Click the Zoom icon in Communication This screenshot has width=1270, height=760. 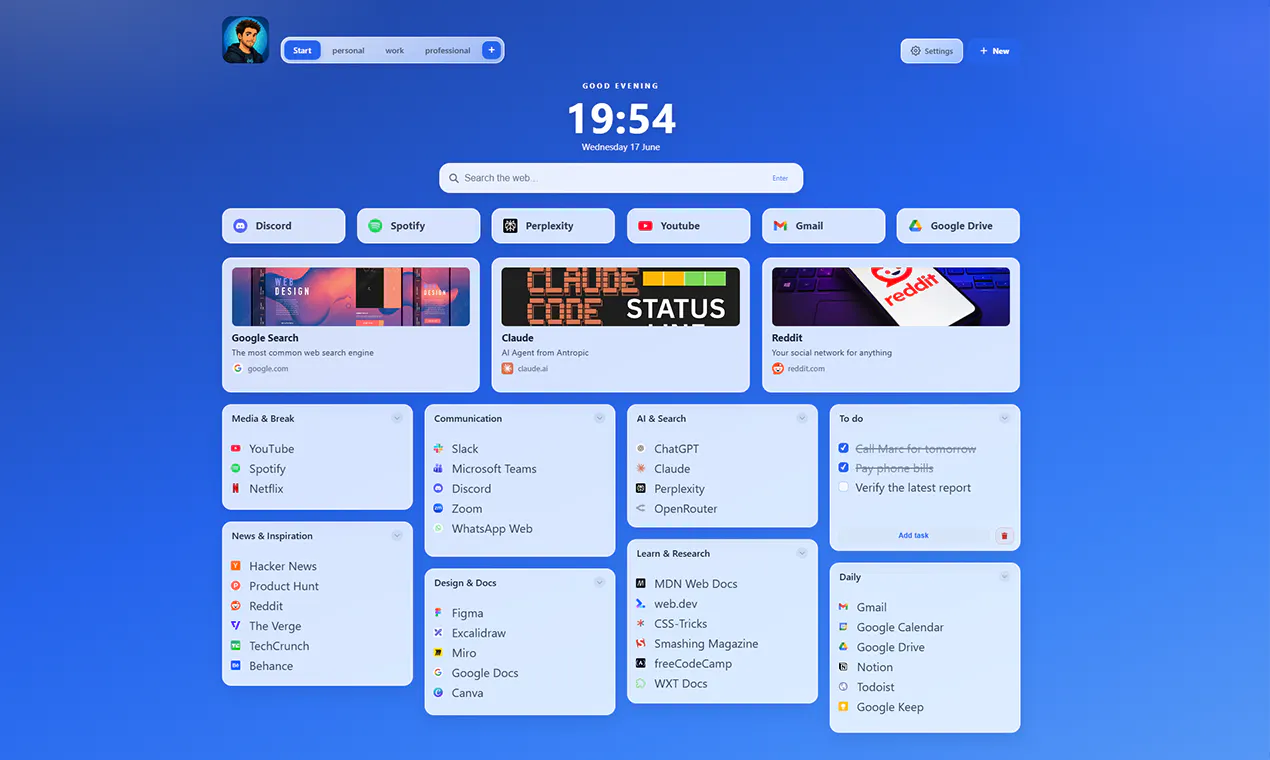click(438, 509)
